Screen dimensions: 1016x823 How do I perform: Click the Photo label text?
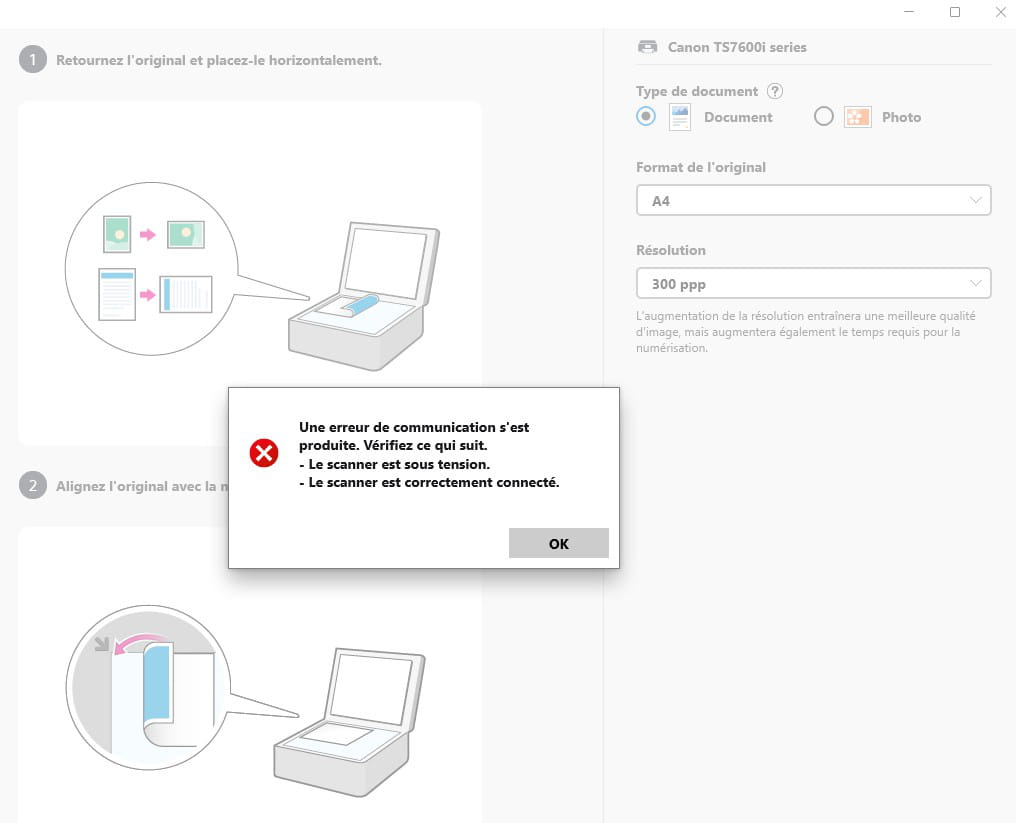[901, 117]
